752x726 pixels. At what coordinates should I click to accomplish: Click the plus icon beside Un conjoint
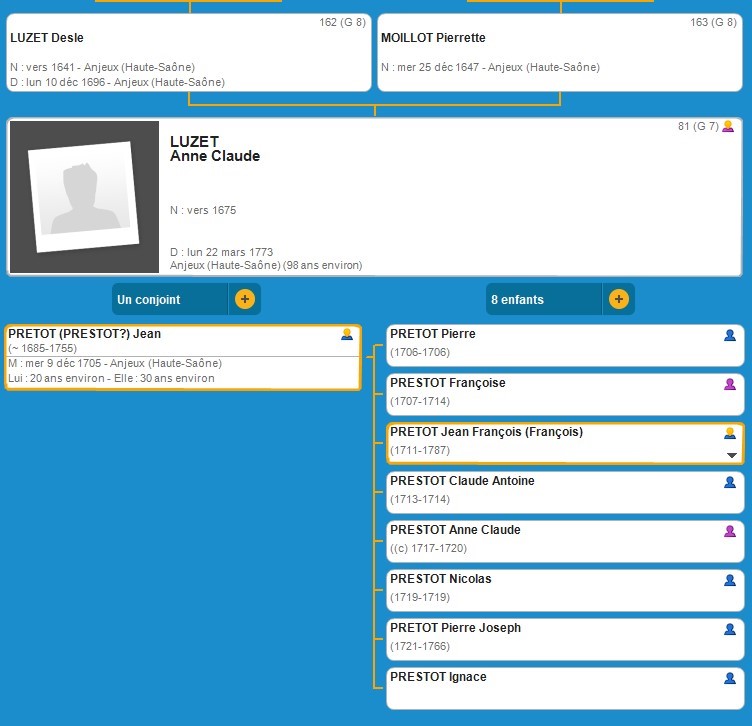pos(244,299)
